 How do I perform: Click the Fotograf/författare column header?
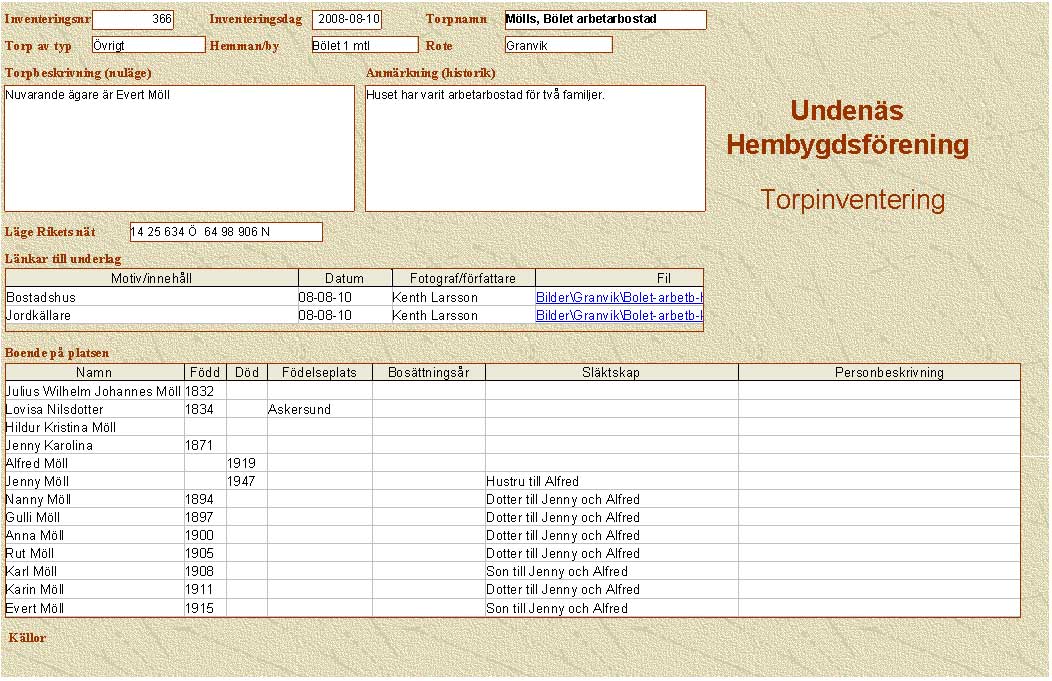(x=463, y=278)
